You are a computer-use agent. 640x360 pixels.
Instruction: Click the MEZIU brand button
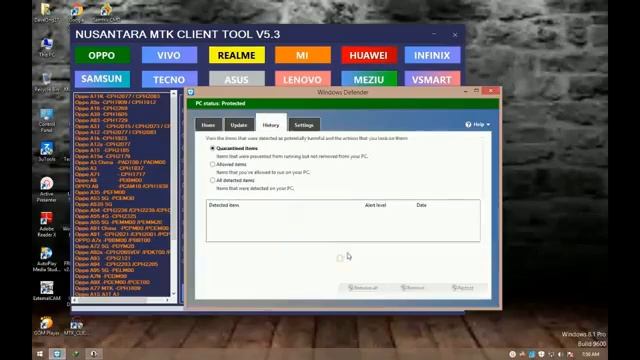[369, 79]
